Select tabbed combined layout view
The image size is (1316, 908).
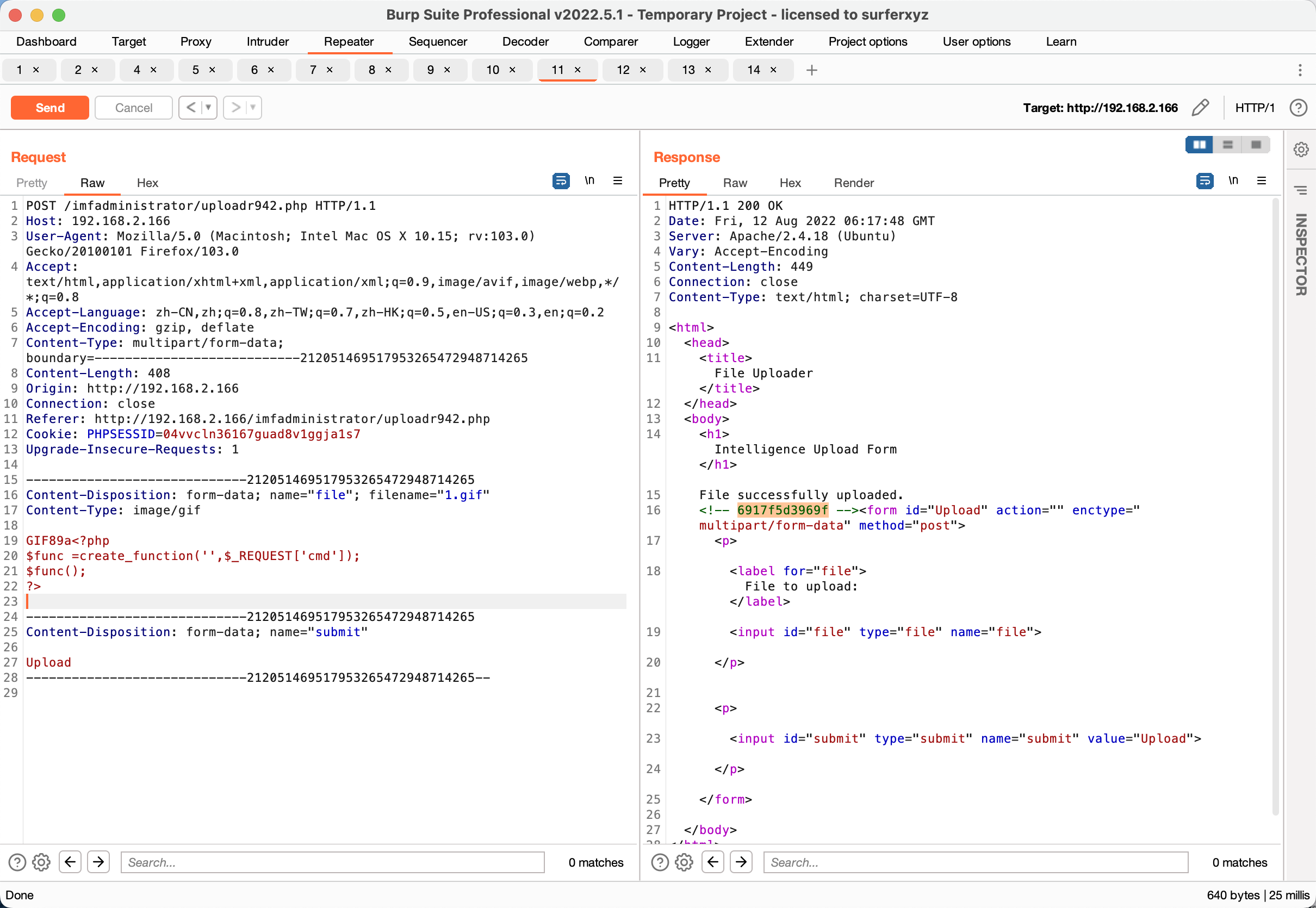pyautogui.click(x=1256, y=145)
